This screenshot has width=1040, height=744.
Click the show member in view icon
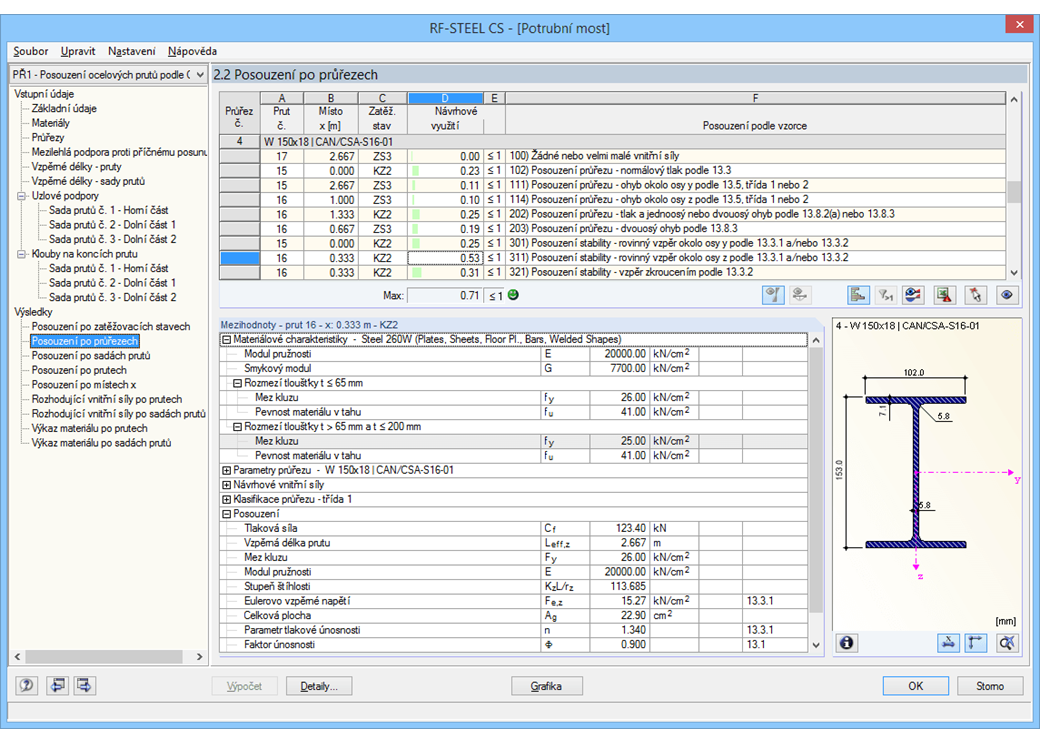[x=800, y=295]
